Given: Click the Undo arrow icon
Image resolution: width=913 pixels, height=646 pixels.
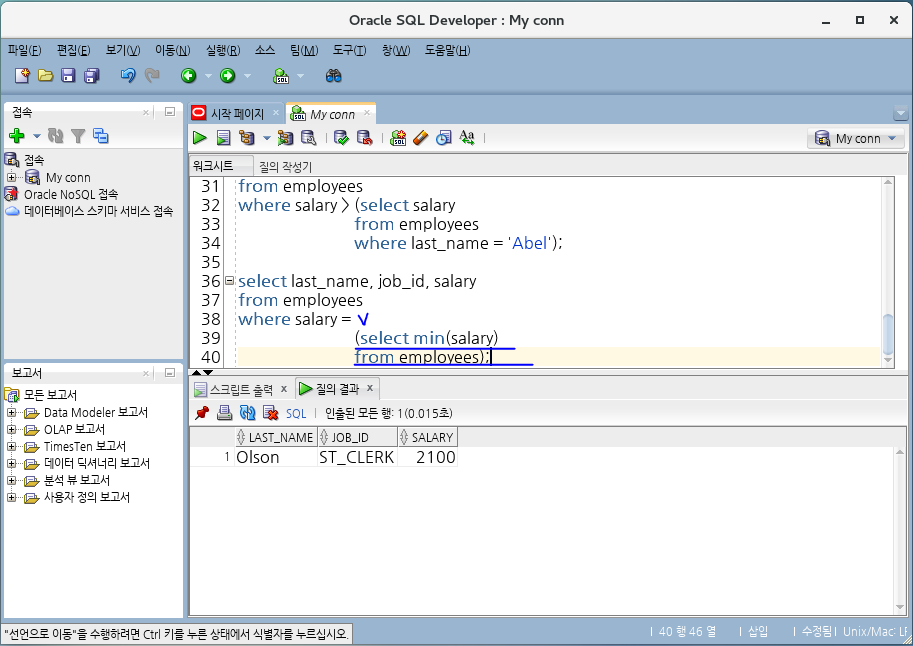Looking at the screenshot, I should 128,75.
